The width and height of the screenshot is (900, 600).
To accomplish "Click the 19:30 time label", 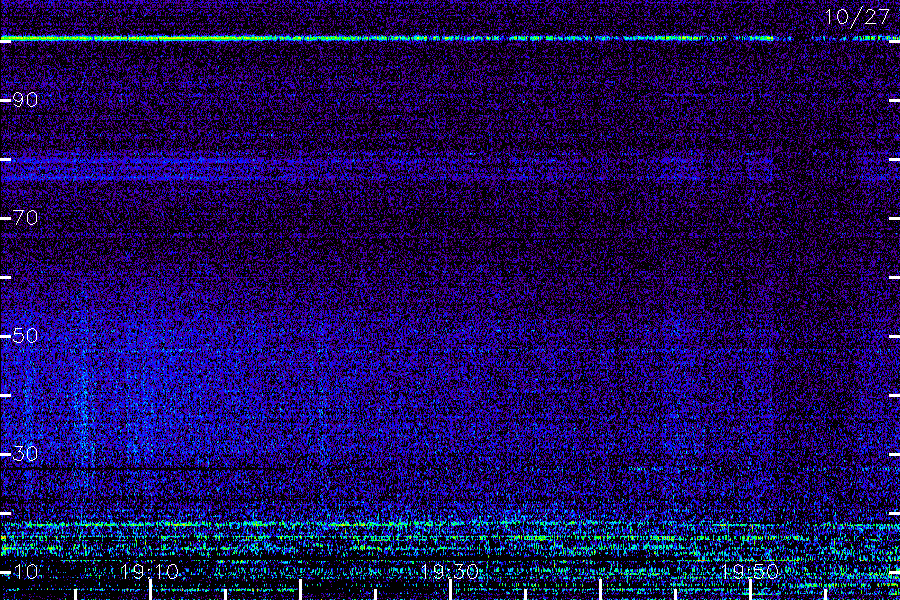I will (x=449, y=572).
